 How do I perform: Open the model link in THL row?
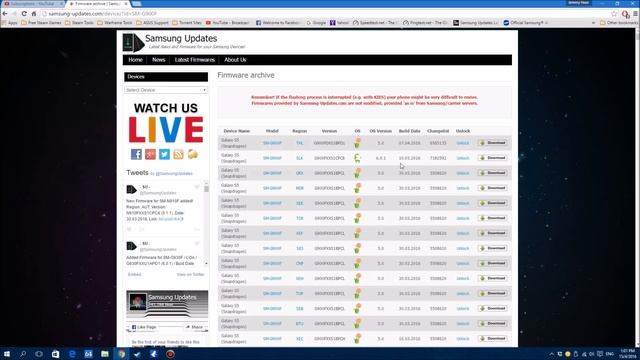point(272,143)
